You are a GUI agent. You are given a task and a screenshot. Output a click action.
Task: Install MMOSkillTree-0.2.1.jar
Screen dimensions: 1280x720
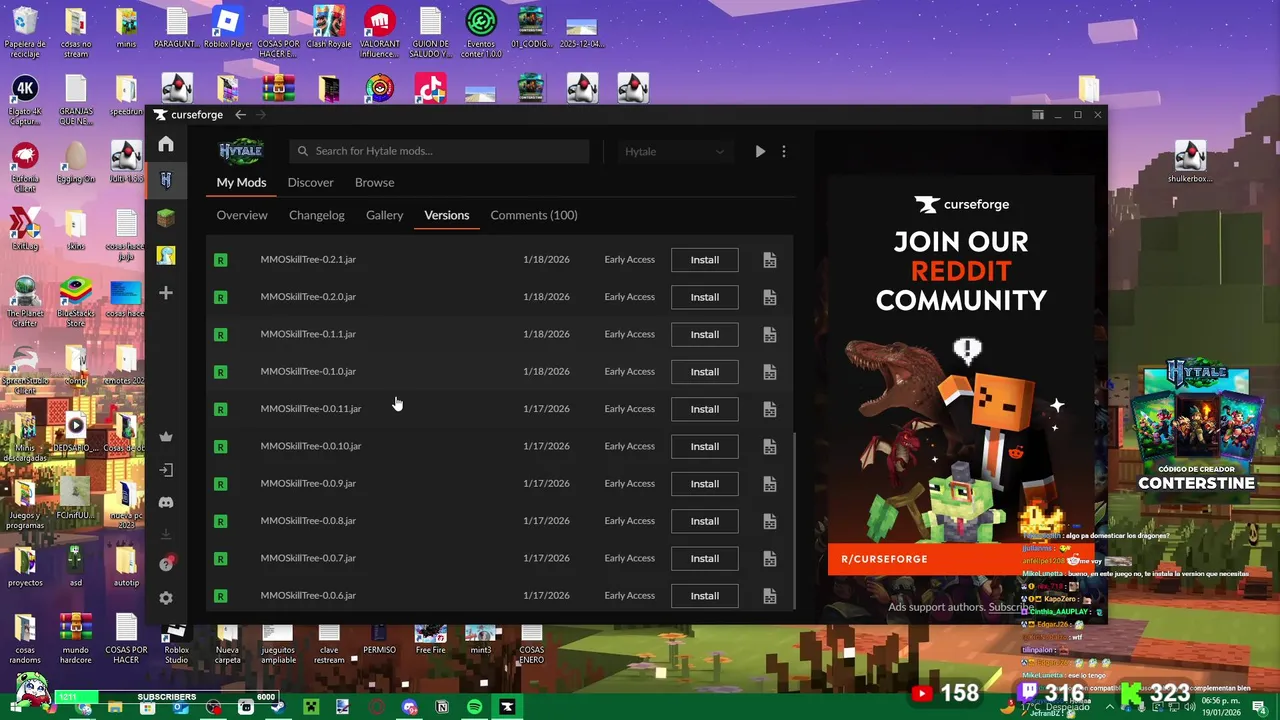pyautogui.click(x=705, y=260)
